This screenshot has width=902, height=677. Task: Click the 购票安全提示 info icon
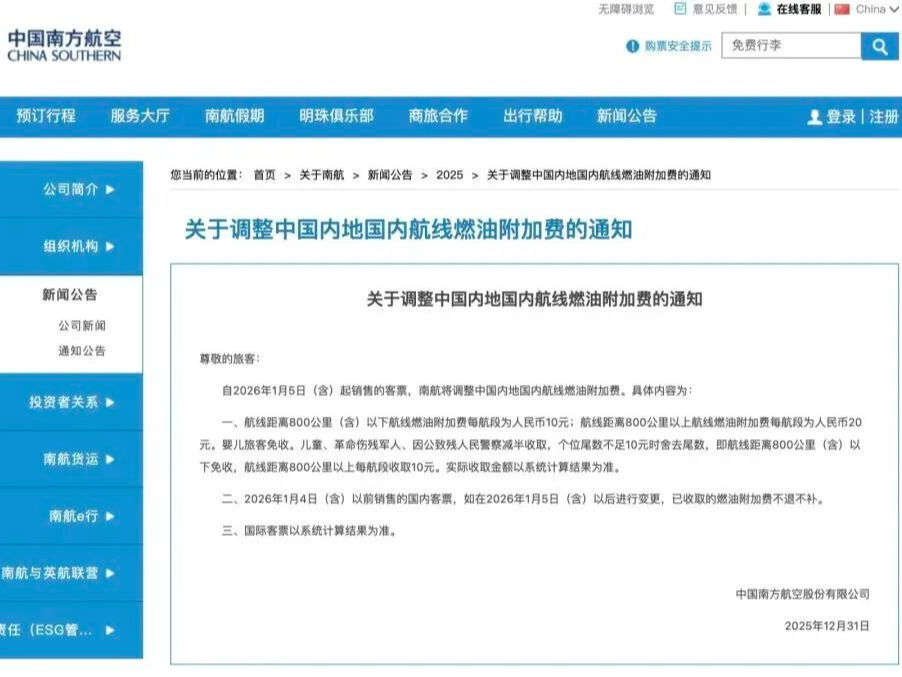[632, 46]
